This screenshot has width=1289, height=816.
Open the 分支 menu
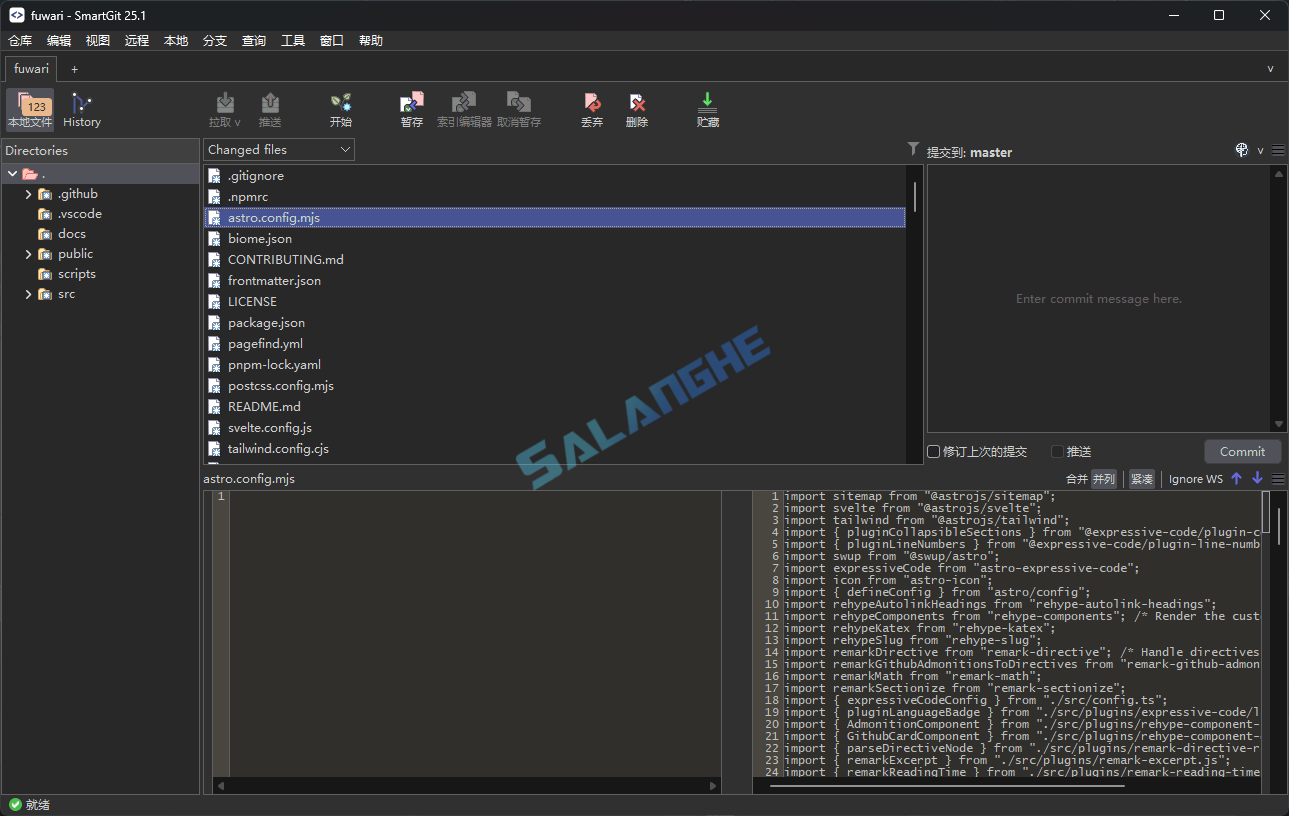click(x=215, y=41)
